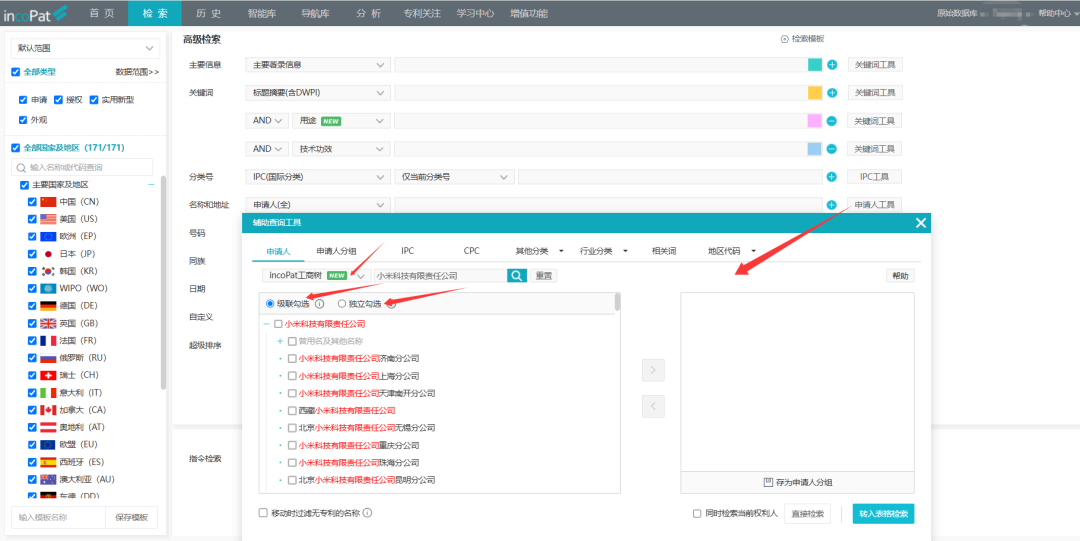1080x541 pixels.
Task: Open the 标题摘要(含DWPI) dropdown
Action: (318, 92)
